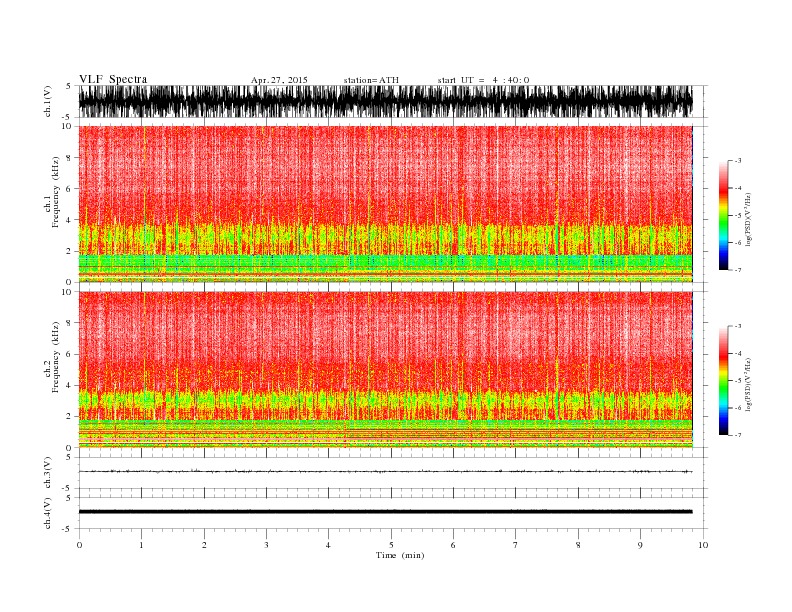Click the "-7" tick on ch.1 color bar

pos(737,270)
